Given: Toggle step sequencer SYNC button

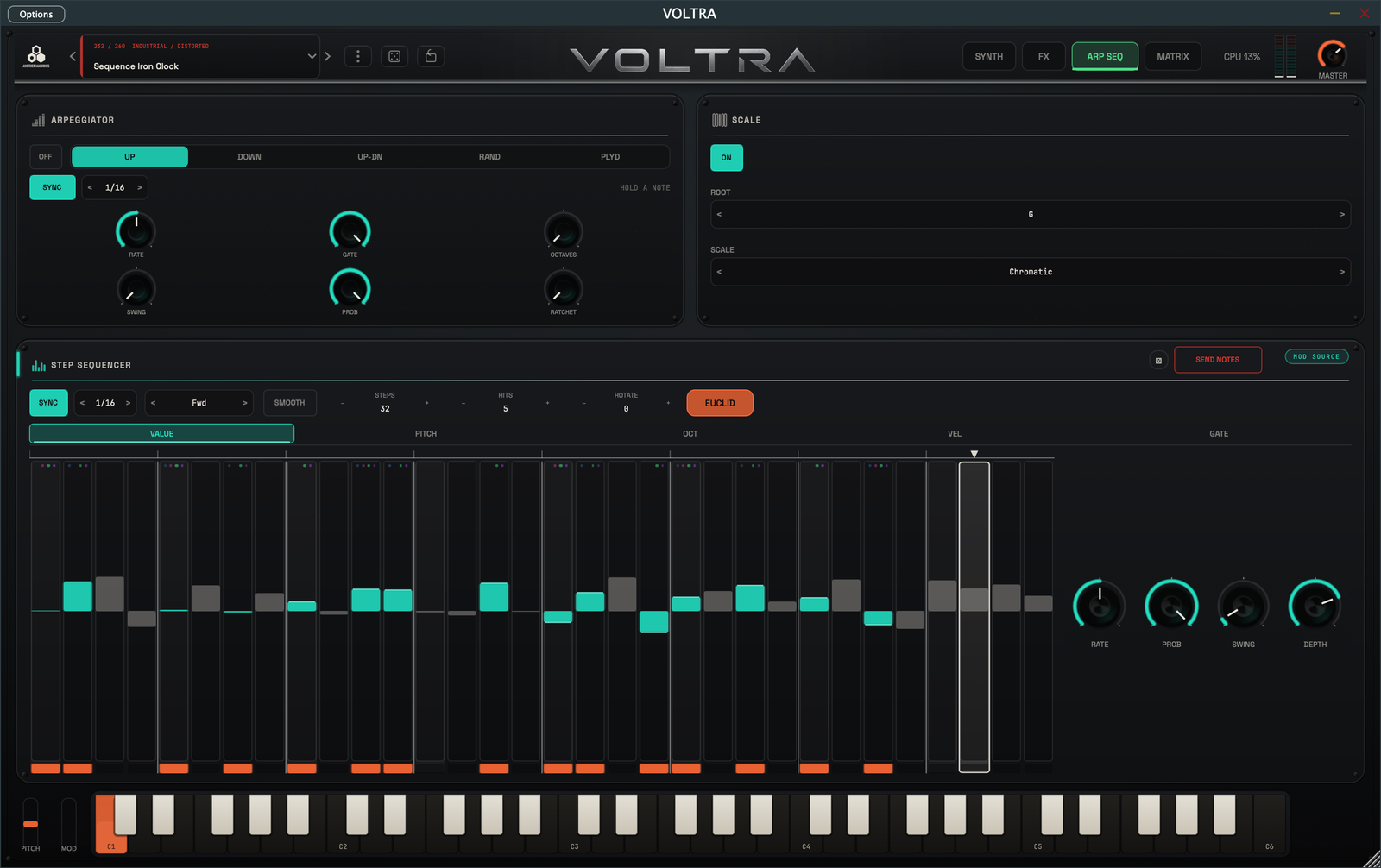Looking at the screenshot, I should tap(48, 403).
